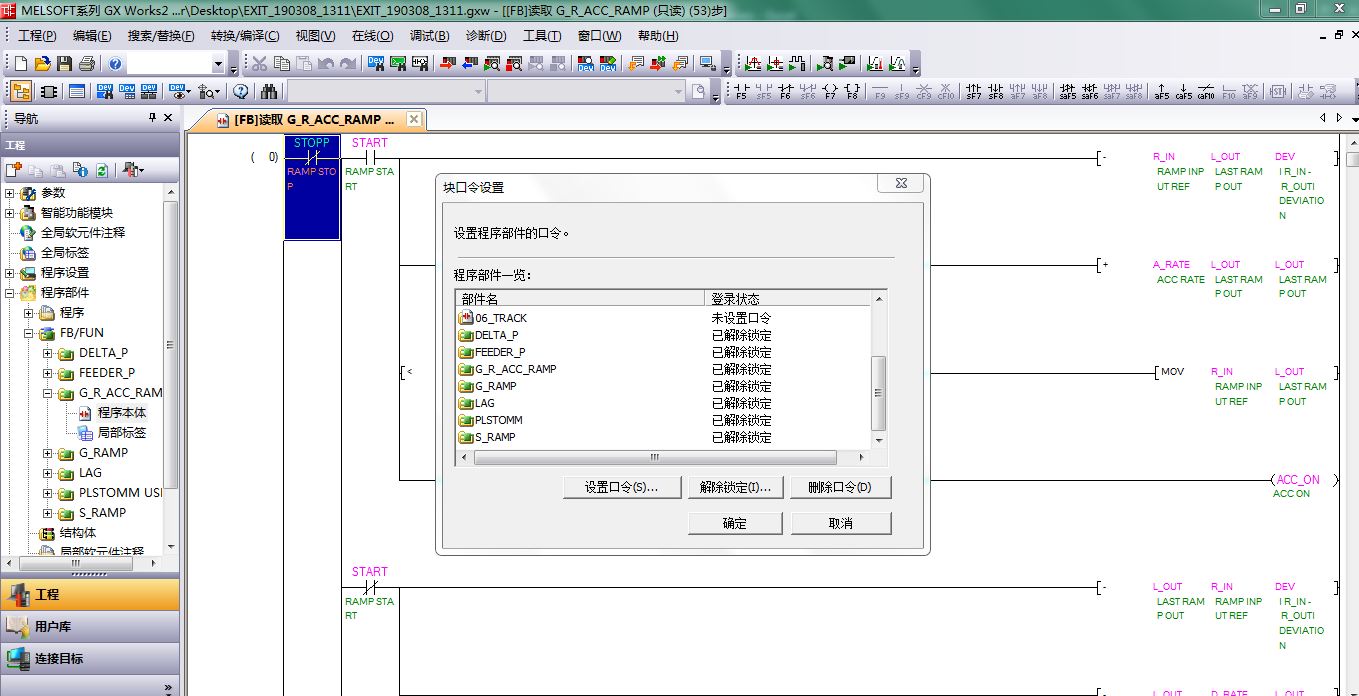
Task: Expand the G_RAMP folder in the tree
Action: [48, 453]
